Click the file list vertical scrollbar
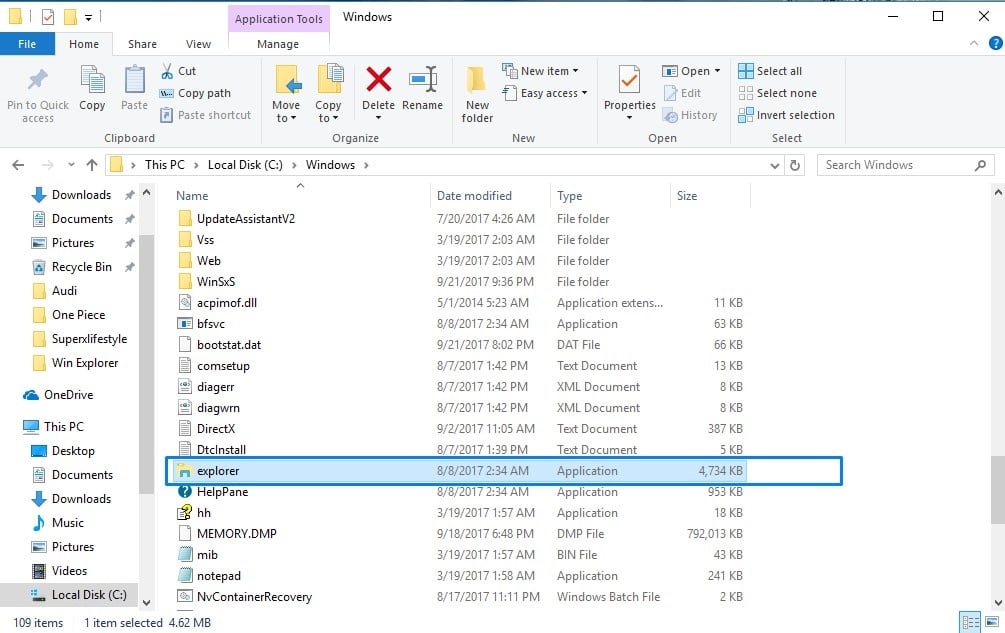This screenshot has height=633, width=1005. pos(997,490)
